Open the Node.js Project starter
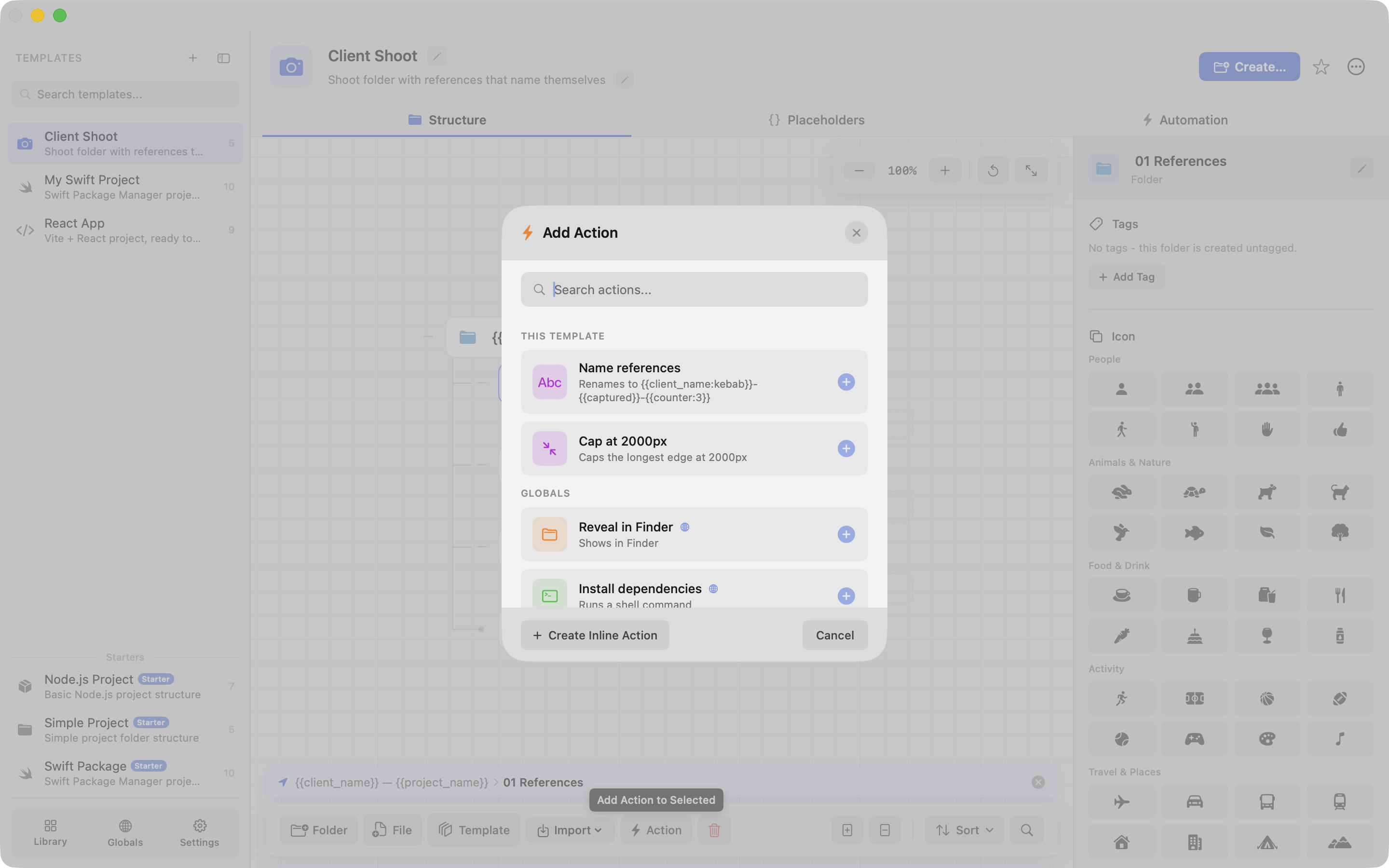 pos(125,686)
